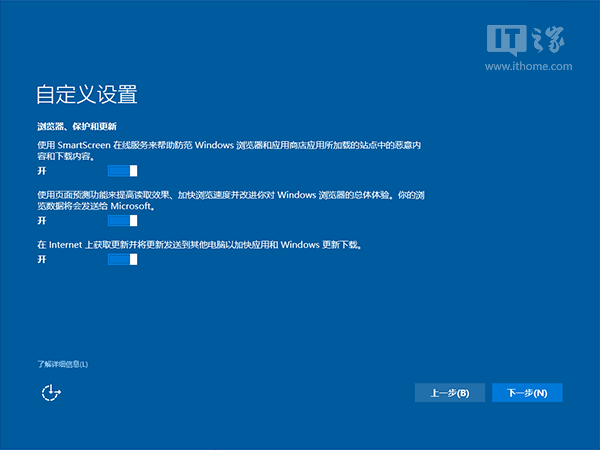The height and width of the screenshot is (450, 600).
Task: Click the page prediction Microsoft description text
Action: pos(231,201)
